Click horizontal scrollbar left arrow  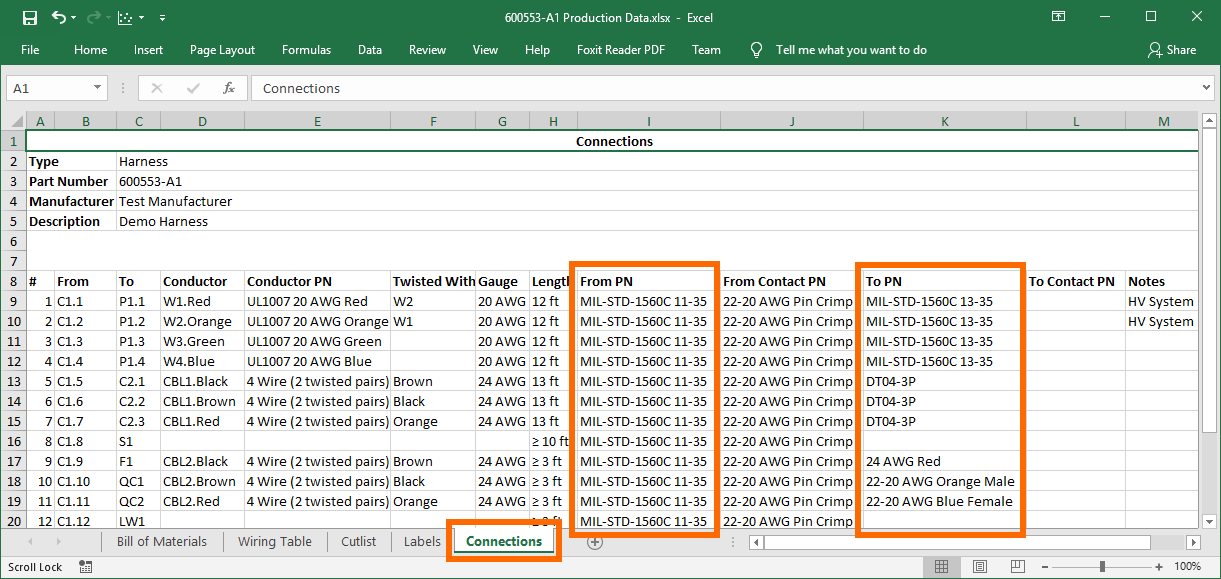[756, 542]
